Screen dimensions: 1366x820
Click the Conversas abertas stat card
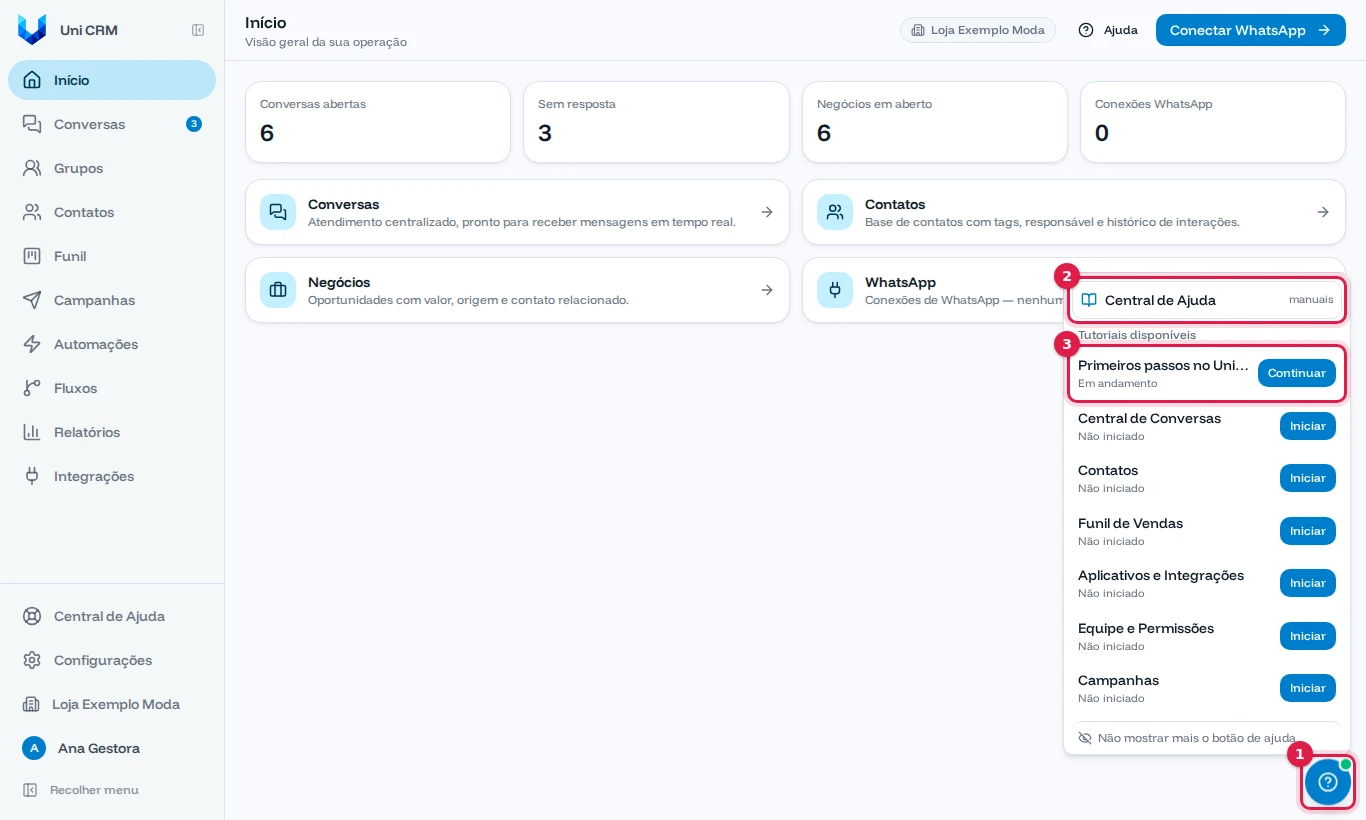click(x=378, y=122)
